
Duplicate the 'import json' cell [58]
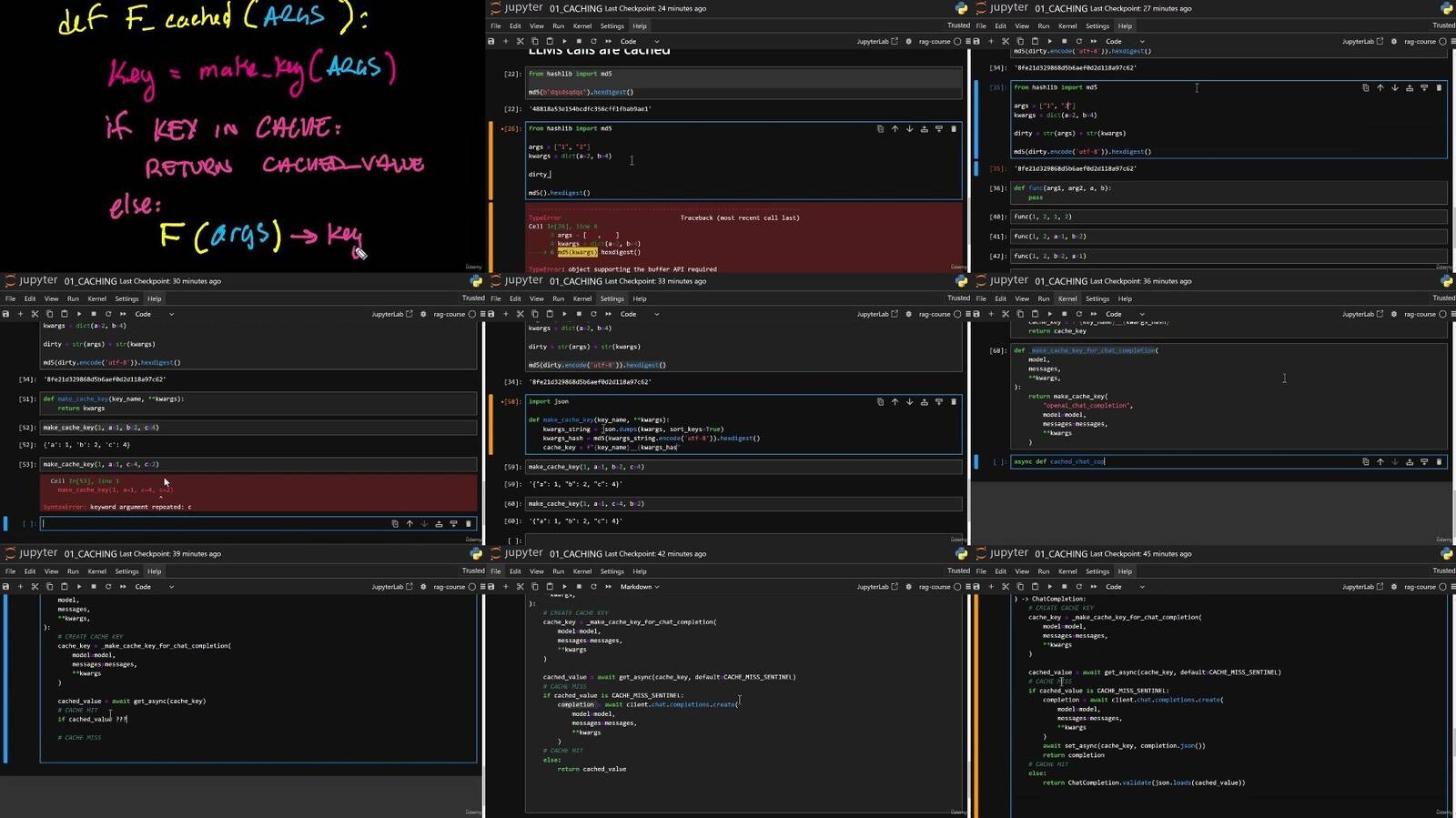pyautogui.click(x=880, y=402)
